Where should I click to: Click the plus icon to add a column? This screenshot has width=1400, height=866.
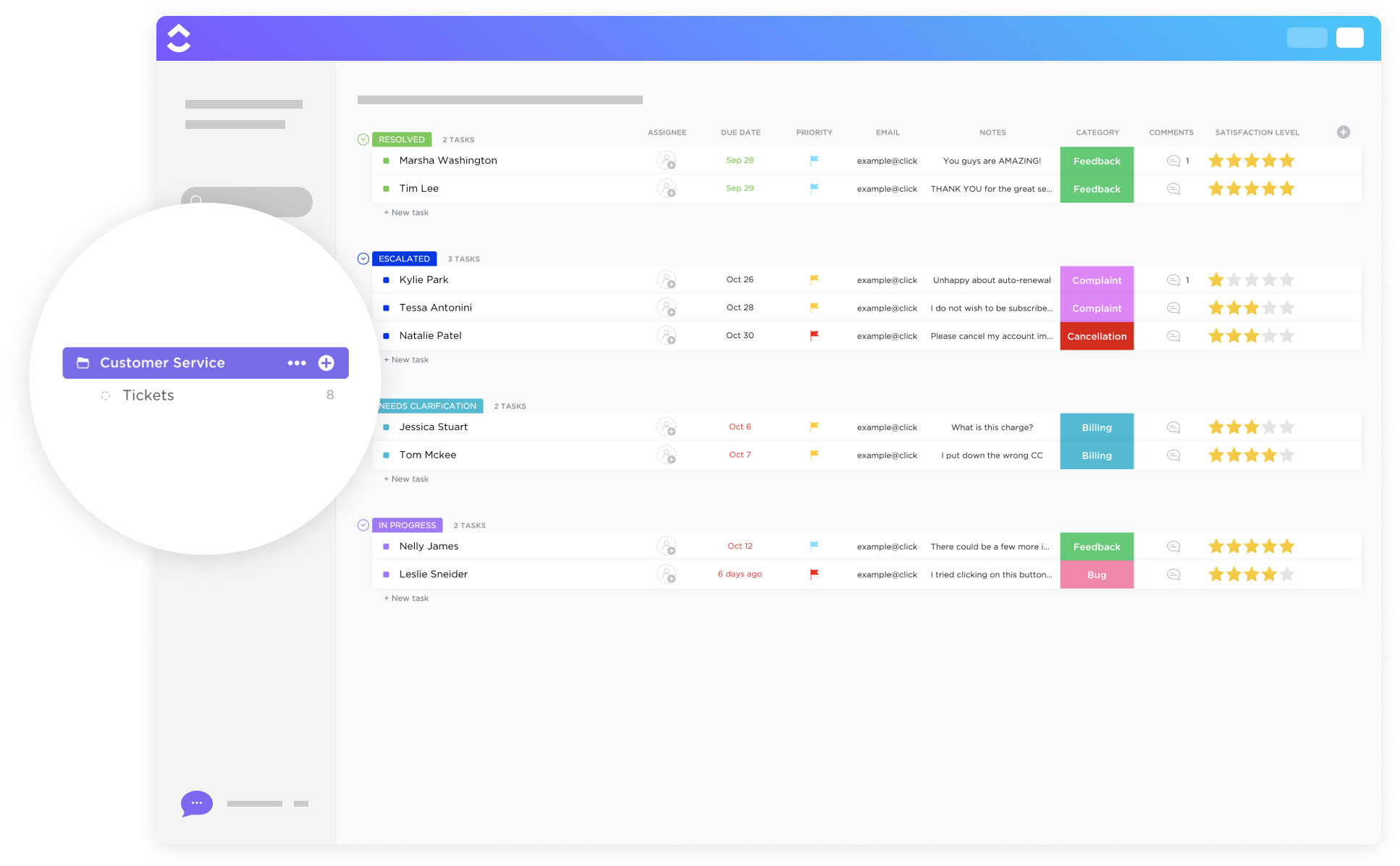[1344, 132]
